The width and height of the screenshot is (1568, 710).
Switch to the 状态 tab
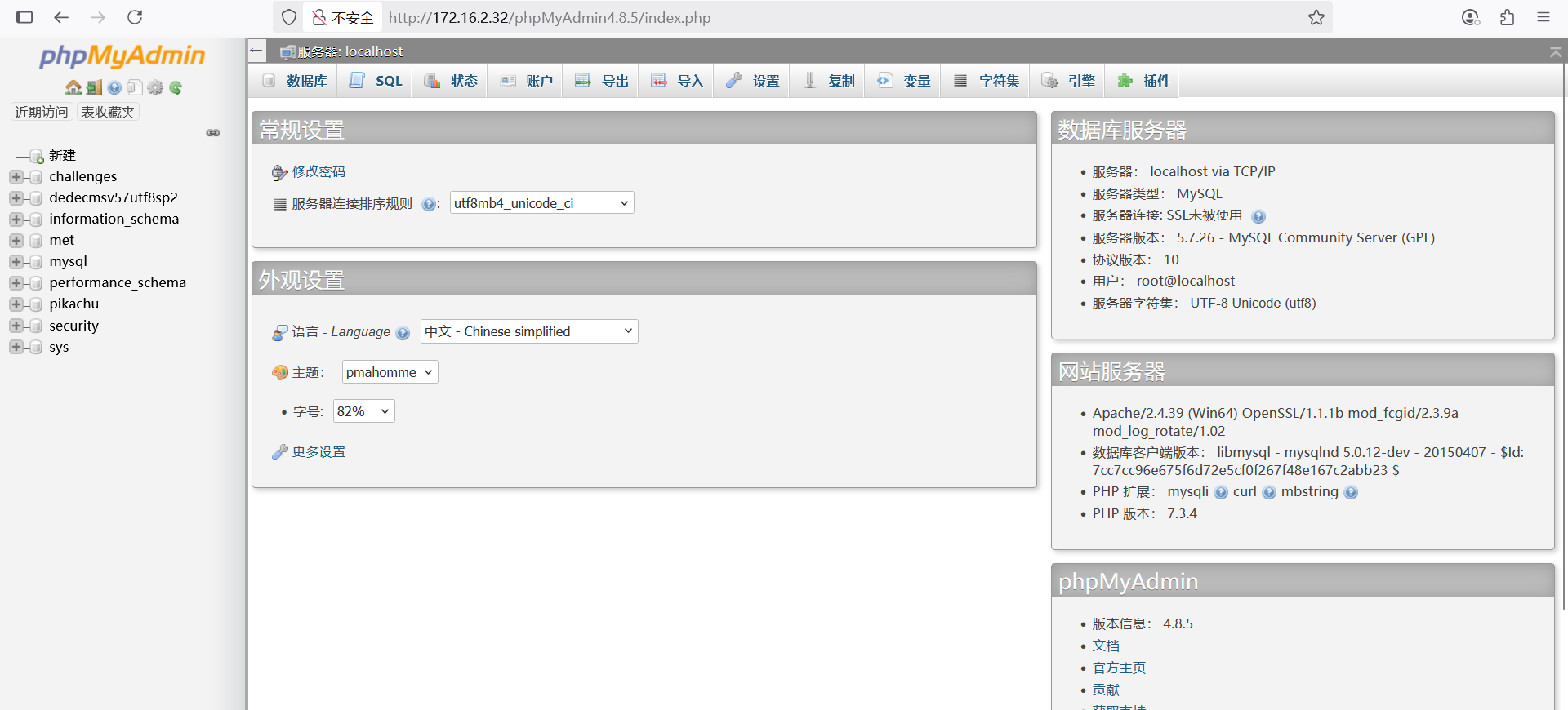(x=452, y=81)
